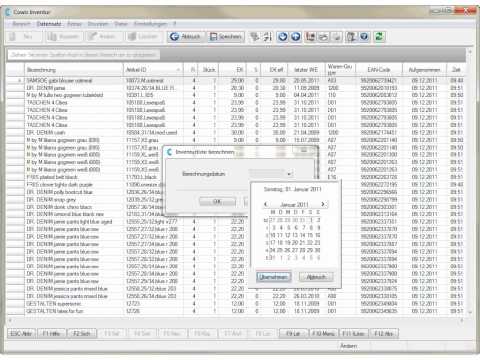Sort by the Artikel-ID column header
480x360 pixels.
point(153,70)
